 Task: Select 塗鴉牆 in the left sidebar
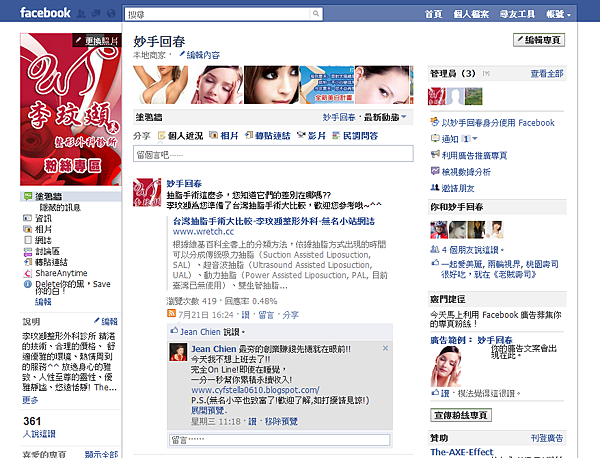(x=70, y=197)
